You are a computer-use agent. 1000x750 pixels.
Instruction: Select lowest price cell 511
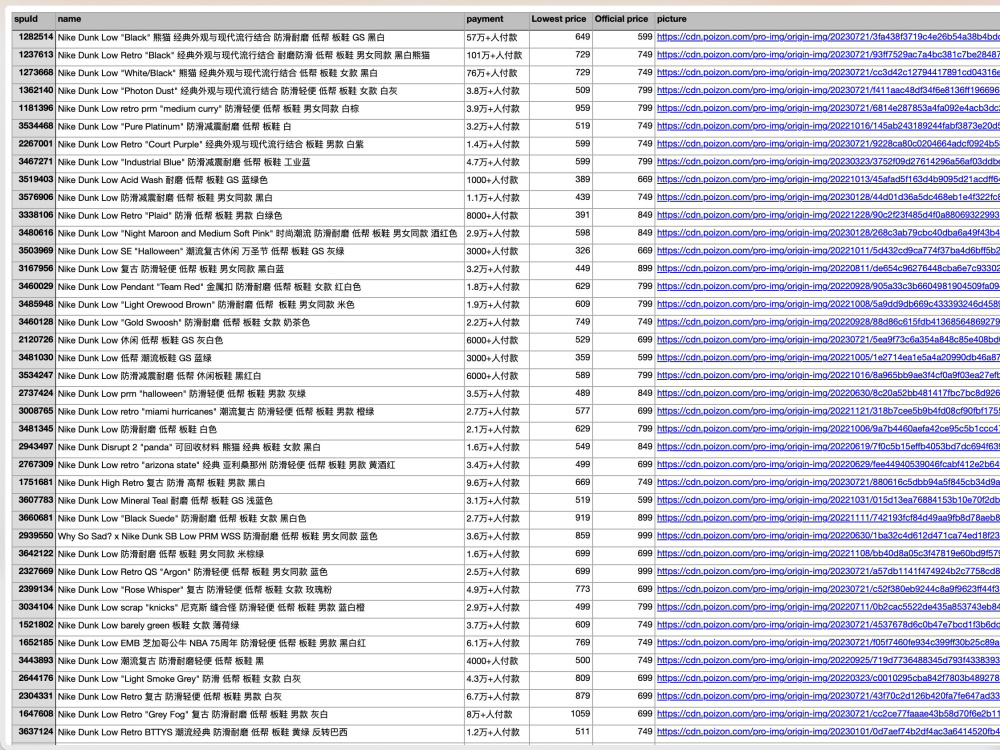[561, 732]
